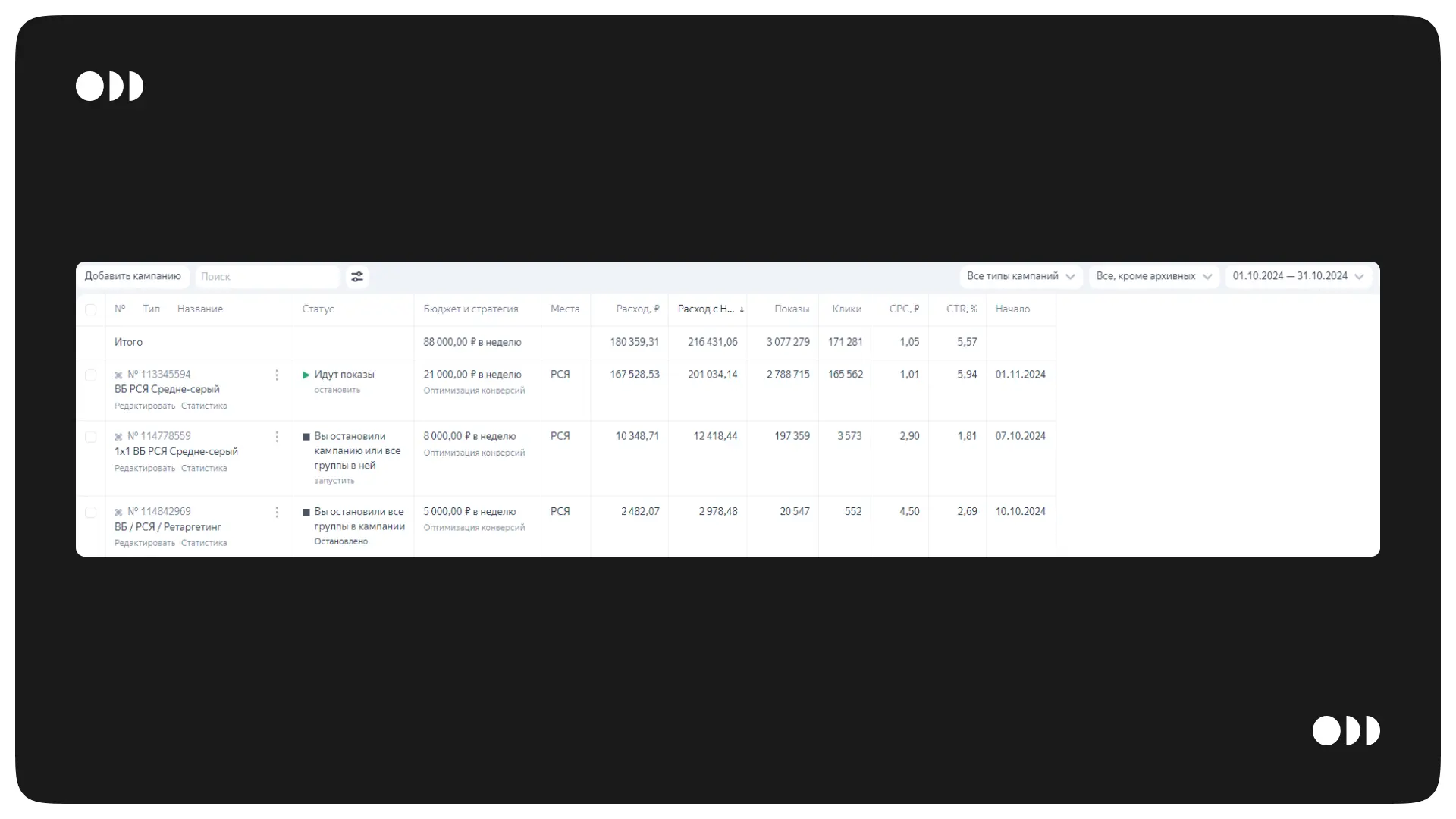Open Статистика link for 1х1 ВБ РСЯ Средне-серый
Screen dimensions: 1456x819
[x=204, y=469]
